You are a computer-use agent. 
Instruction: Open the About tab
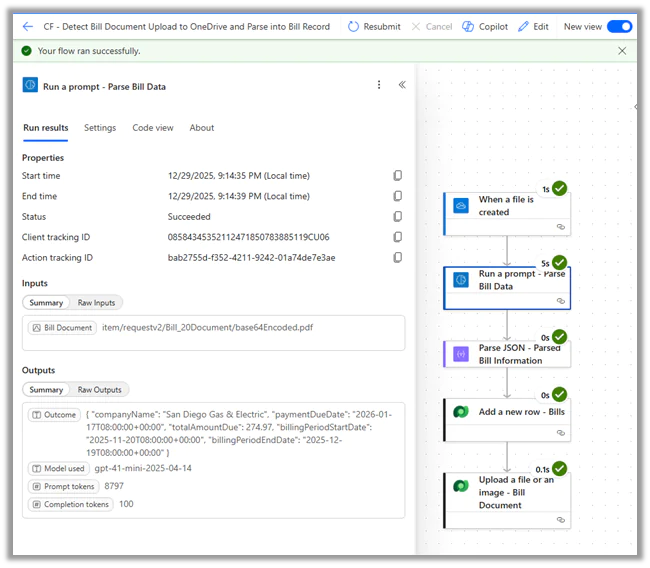[x=202, y=128]
